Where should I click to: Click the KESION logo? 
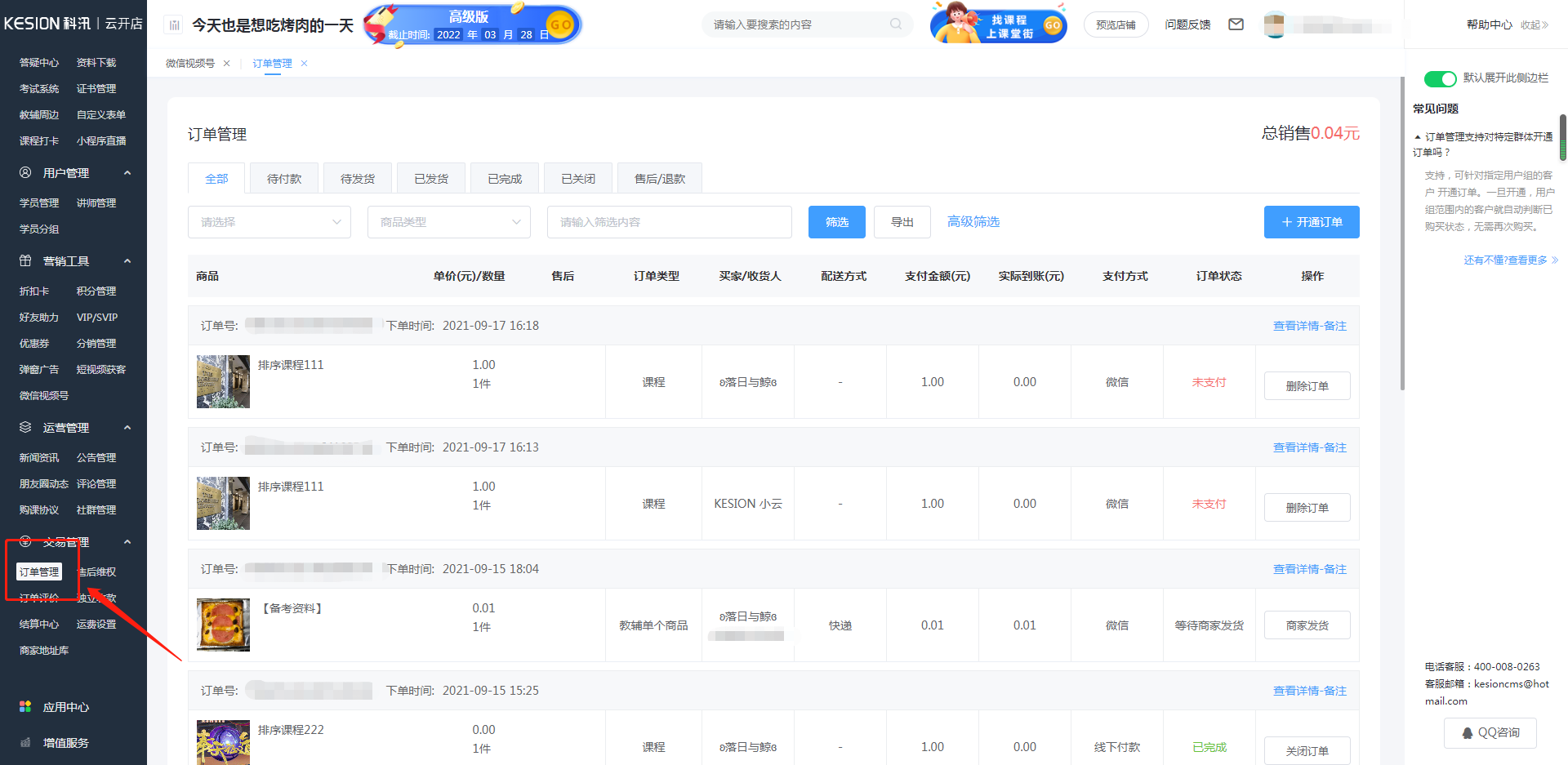pos(73,24)
